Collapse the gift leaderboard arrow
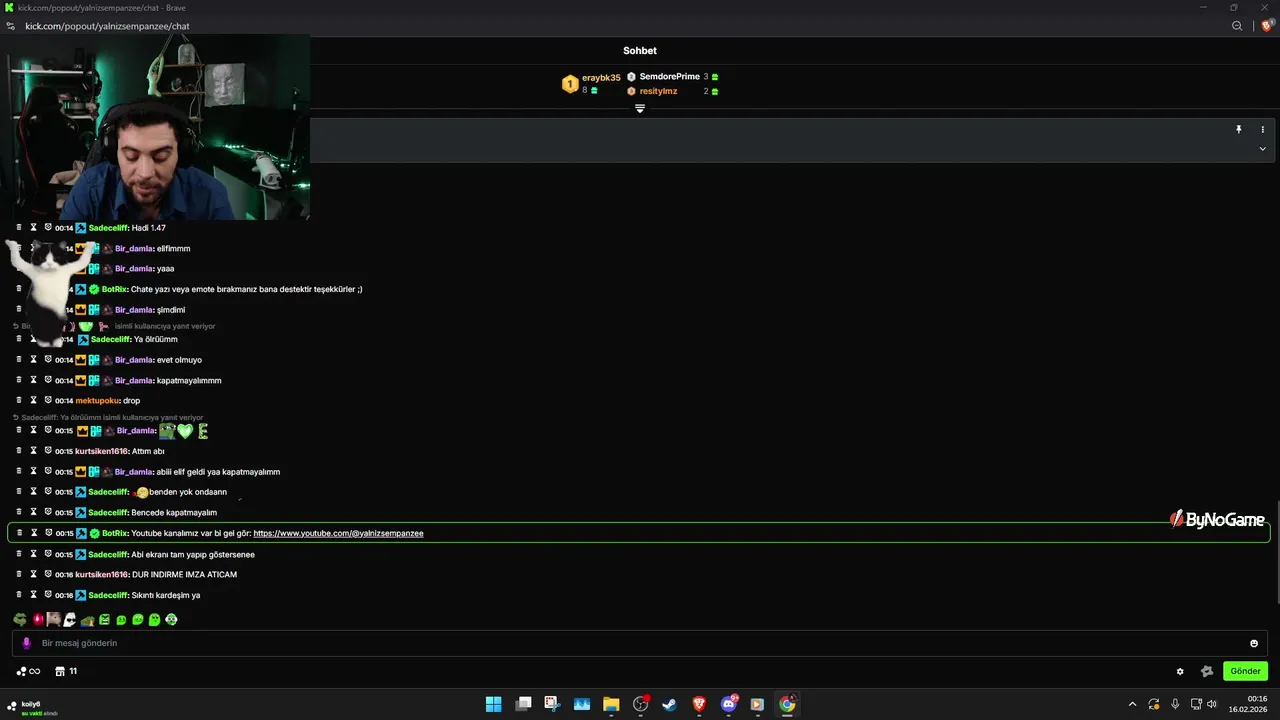Viewport: 1280px width, 720px height. tap(640, 108)
